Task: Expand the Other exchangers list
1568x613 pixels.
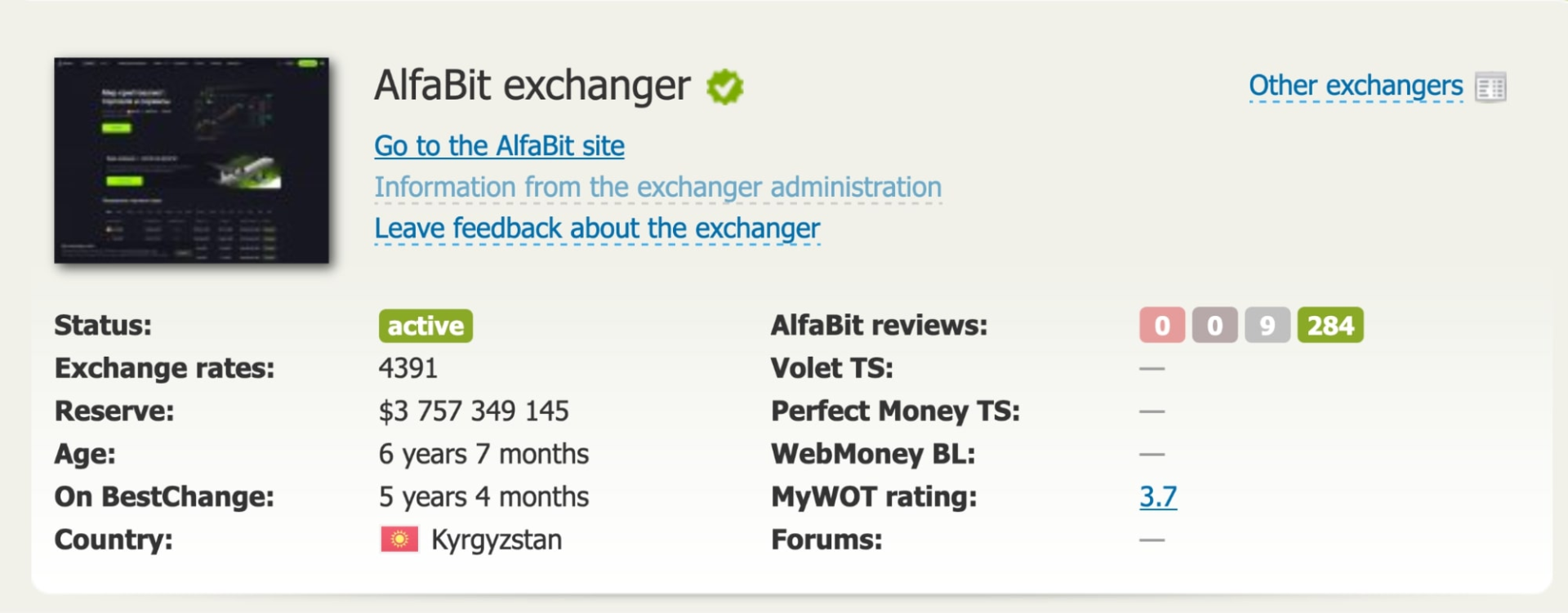Action: pos(1356,85)
